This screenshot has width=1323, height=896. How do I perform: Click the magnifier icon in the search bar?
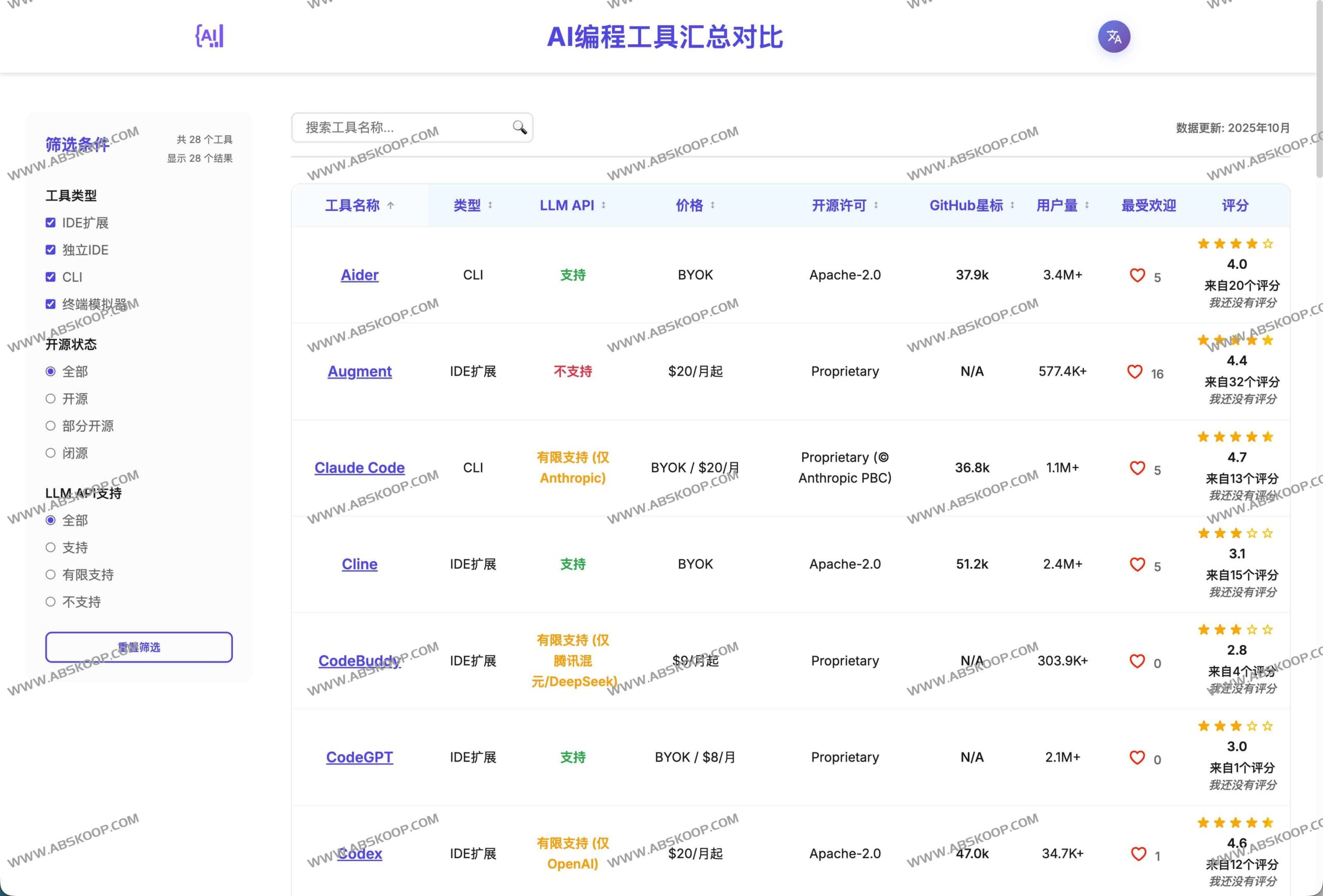click(x=519, y=128)
